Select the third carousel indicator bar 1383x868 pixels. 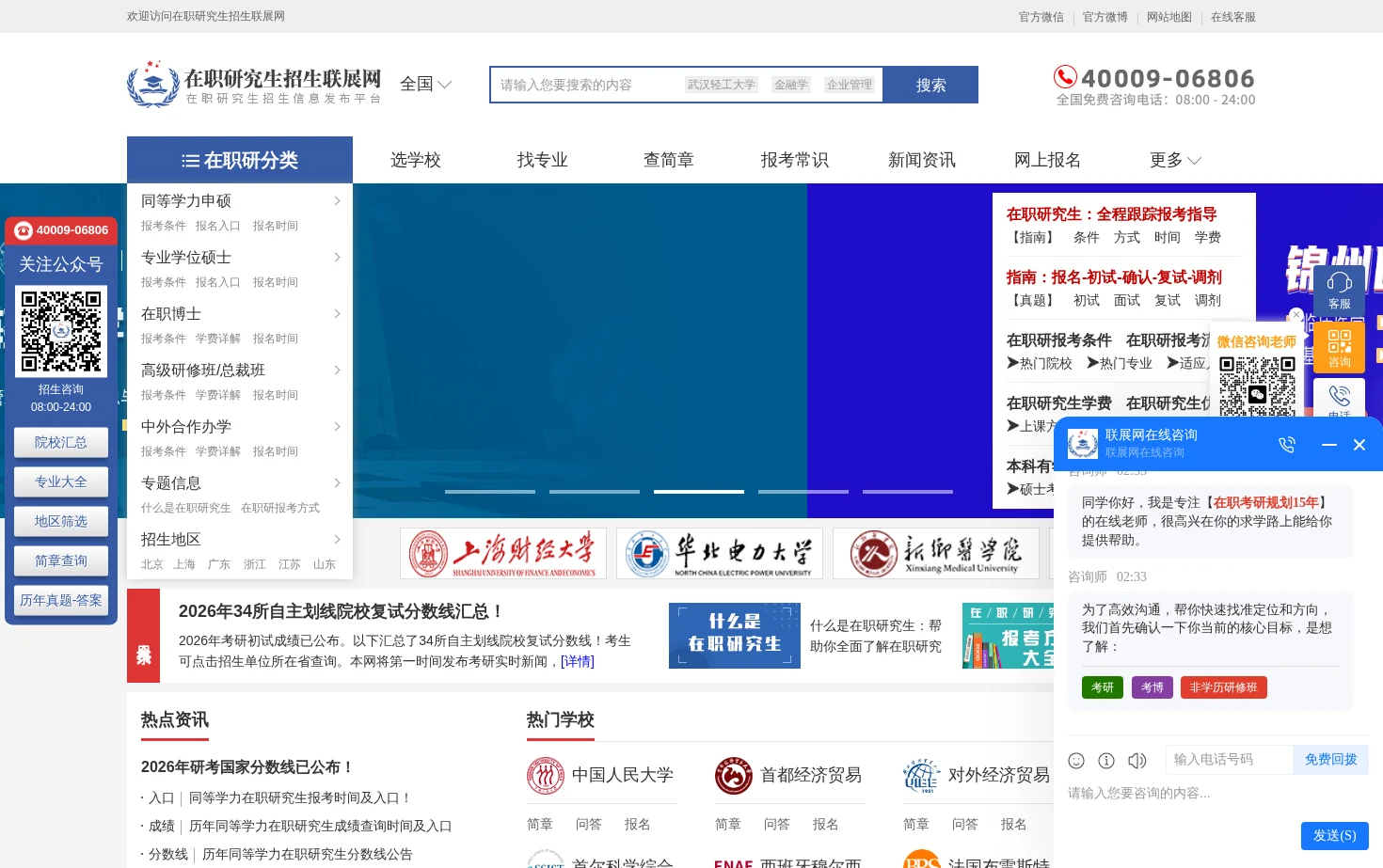click(699, 492)
